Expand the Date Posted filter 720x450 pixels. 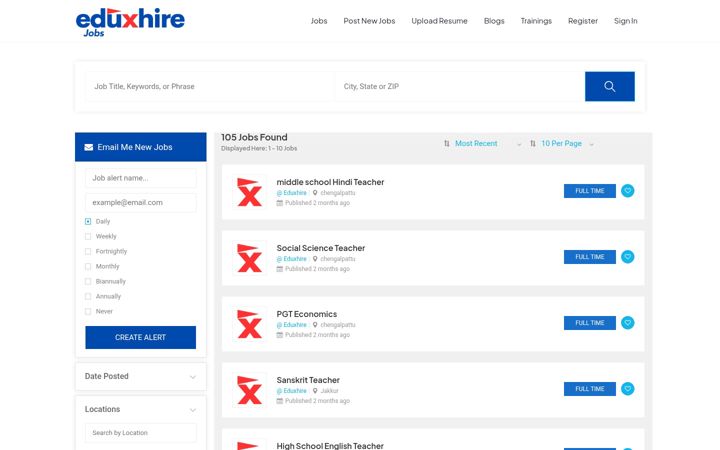pos(141,377)
